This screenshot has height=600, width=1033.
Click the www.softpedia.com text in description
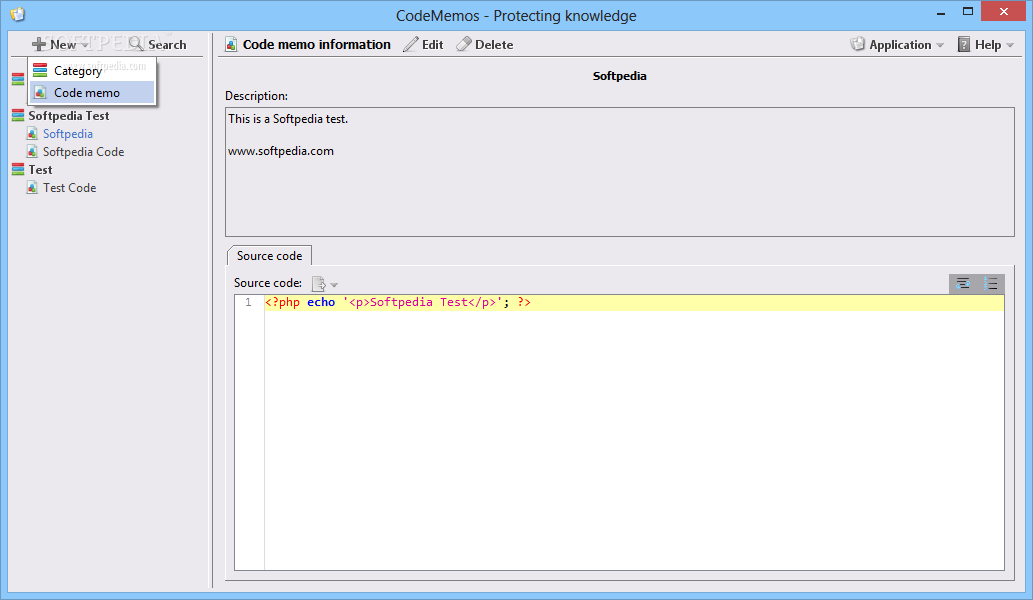pyautogui.click(x=281, y=151)
